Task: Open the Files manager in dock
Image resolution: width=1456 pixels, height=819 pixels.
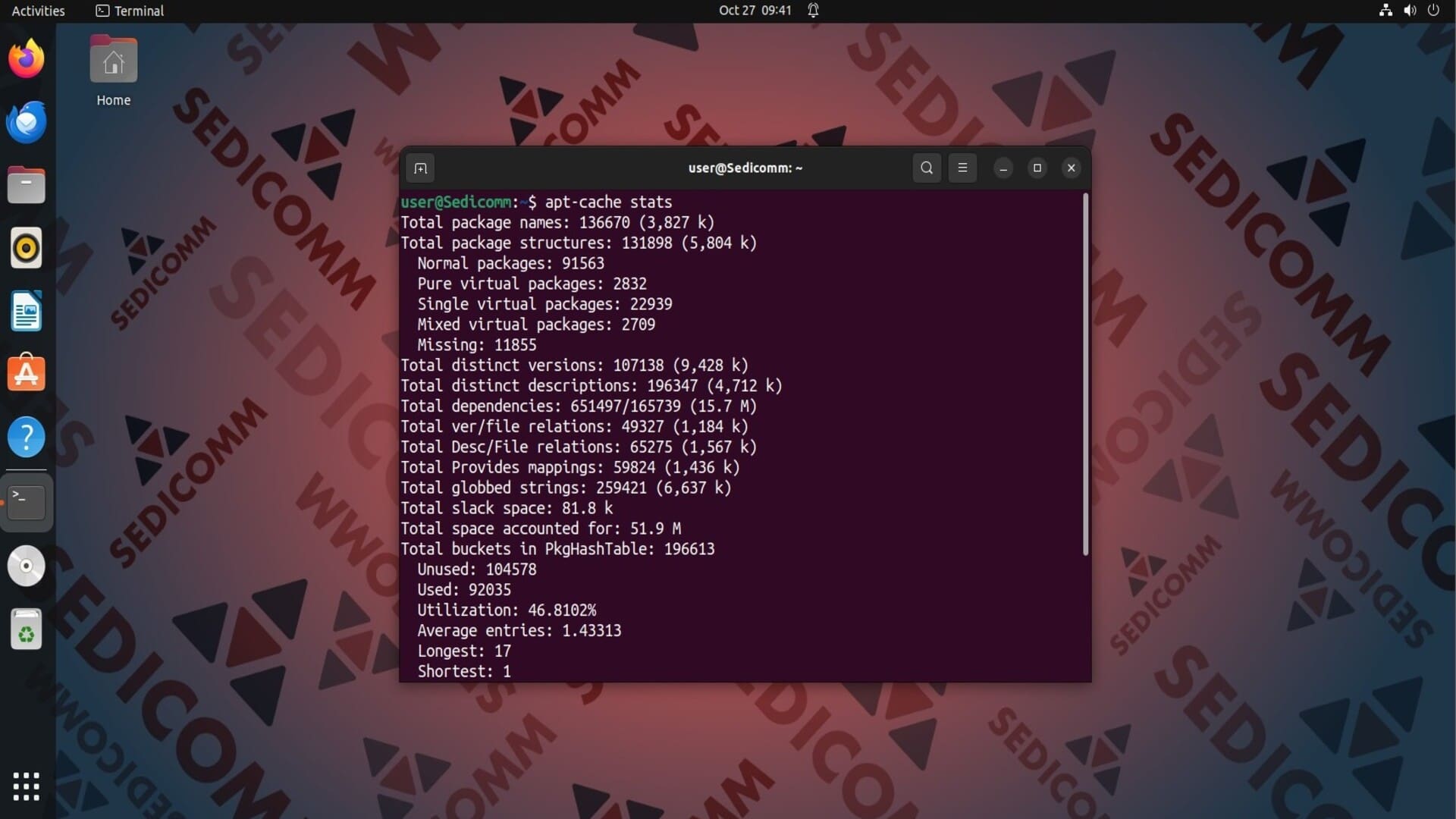Action: [27, 186]
